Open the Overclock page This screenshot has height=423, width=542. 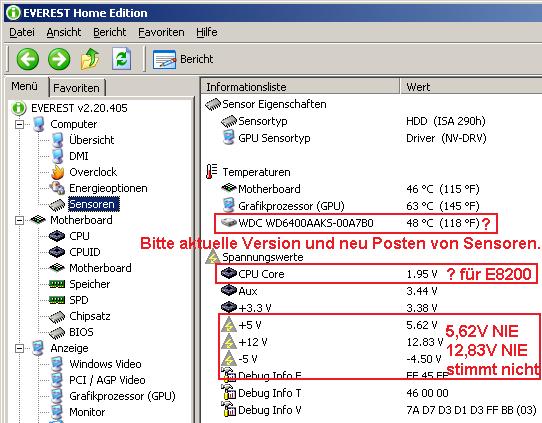(93, 172)
